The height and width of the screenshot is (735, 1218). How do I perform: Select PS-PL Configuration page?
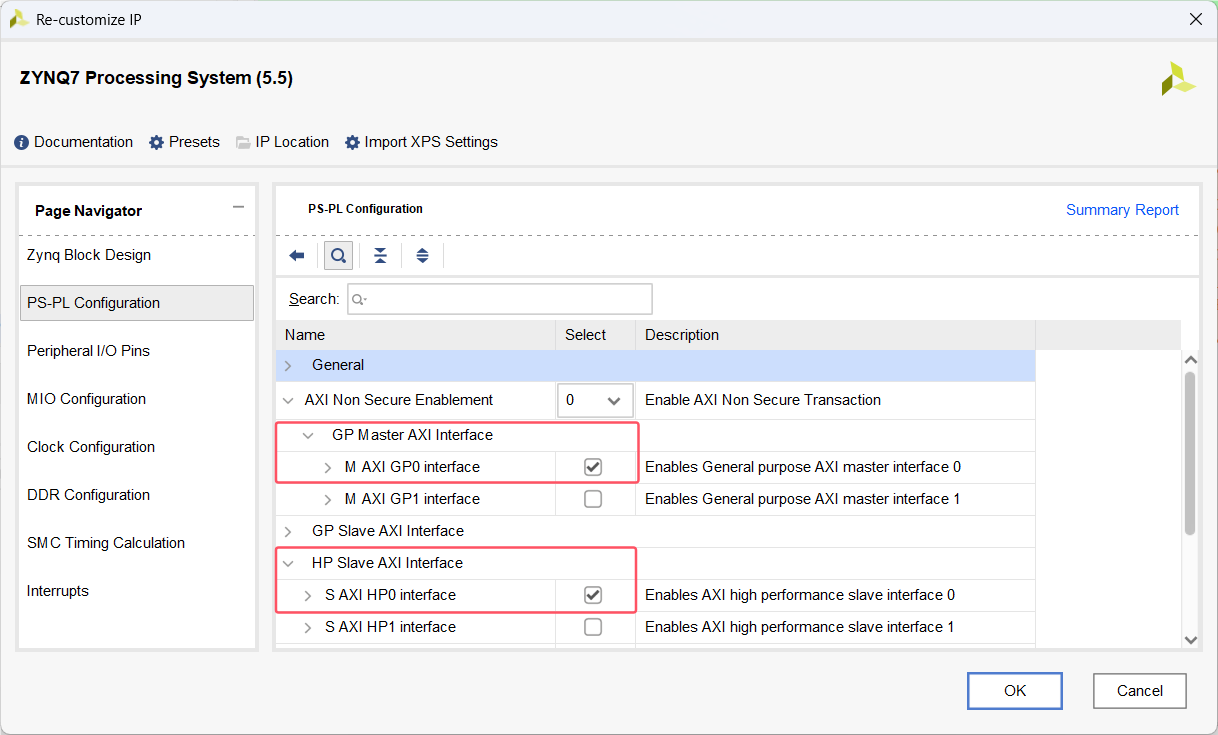(137, 303)
